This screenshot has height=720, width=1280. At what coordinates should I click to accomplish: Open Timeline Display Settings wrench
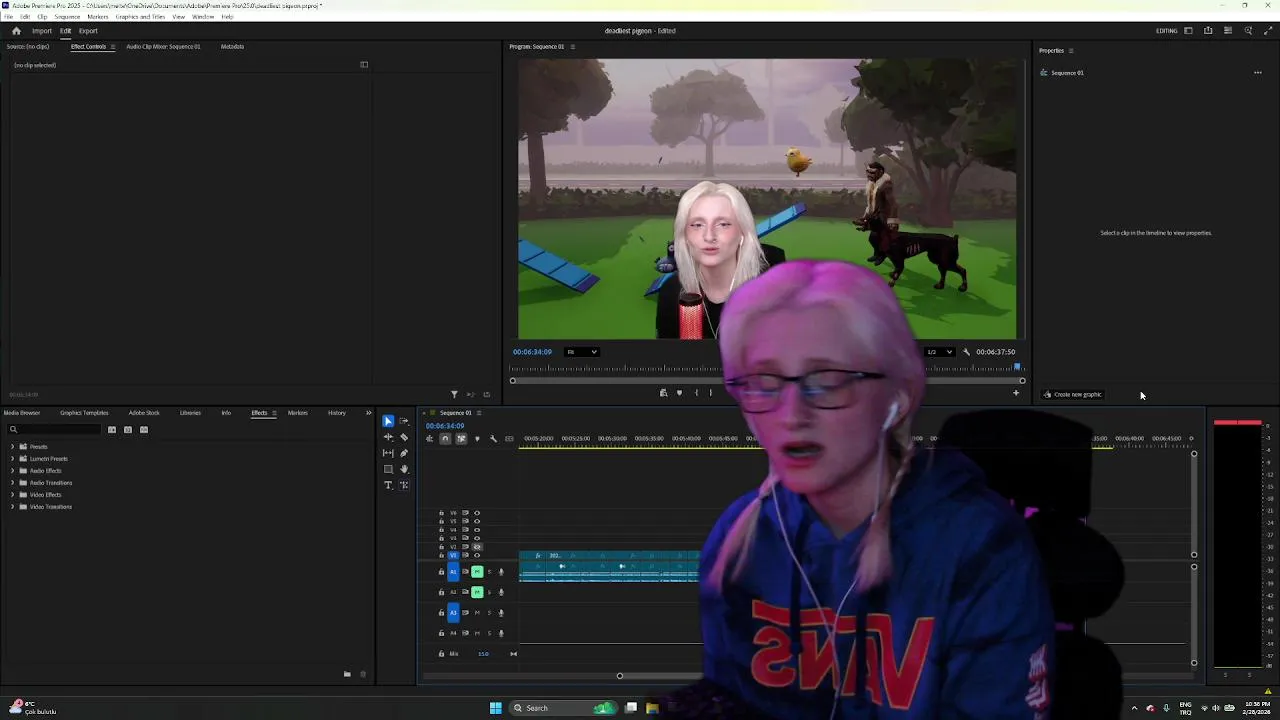[493, 438]
